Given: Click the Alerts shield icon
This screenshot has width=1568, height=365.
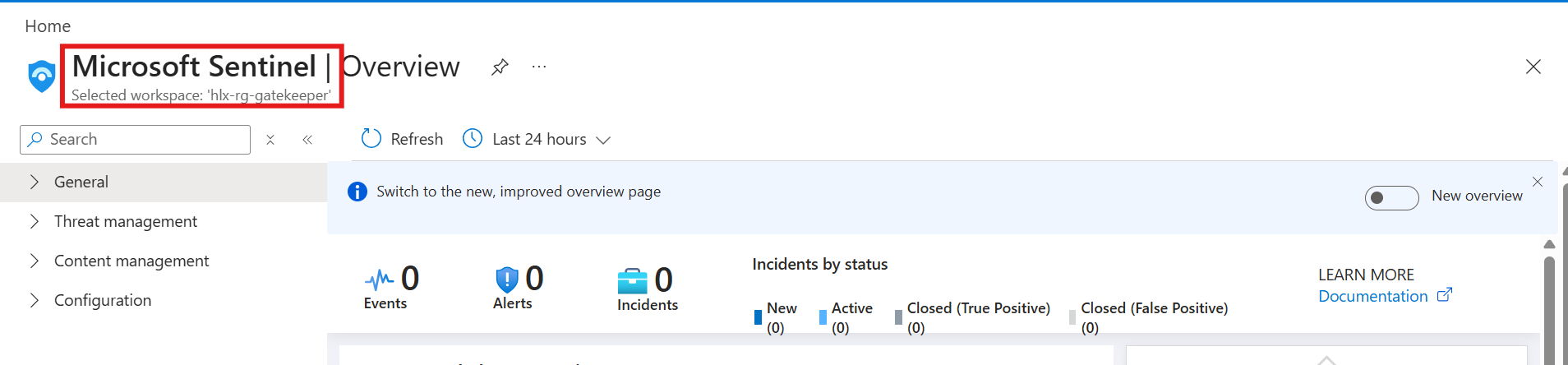Looking at the screenshot, I should [507, 280].
